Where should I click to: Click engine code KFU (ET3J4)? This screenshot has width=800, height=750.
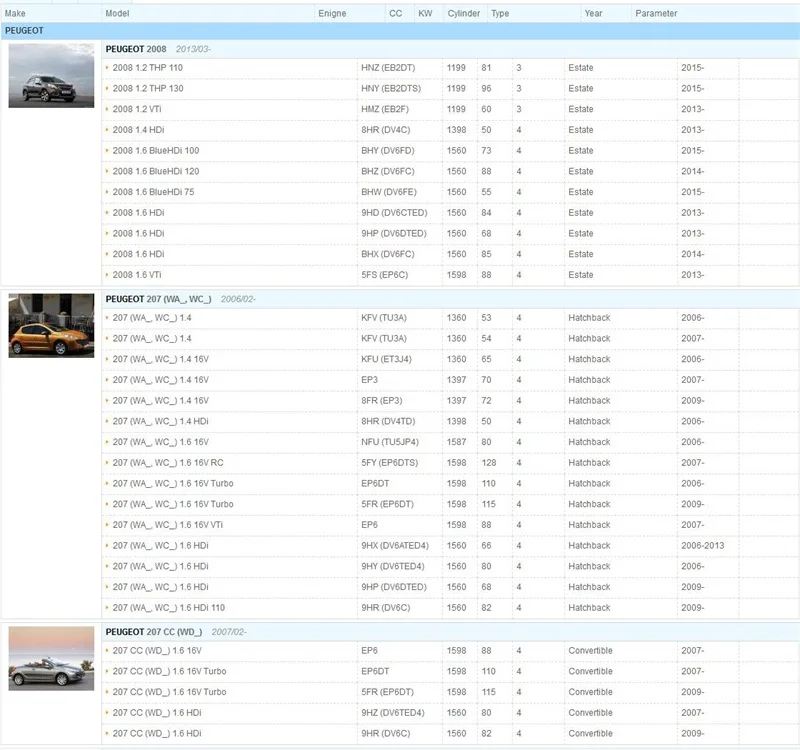tap(386, 359)
